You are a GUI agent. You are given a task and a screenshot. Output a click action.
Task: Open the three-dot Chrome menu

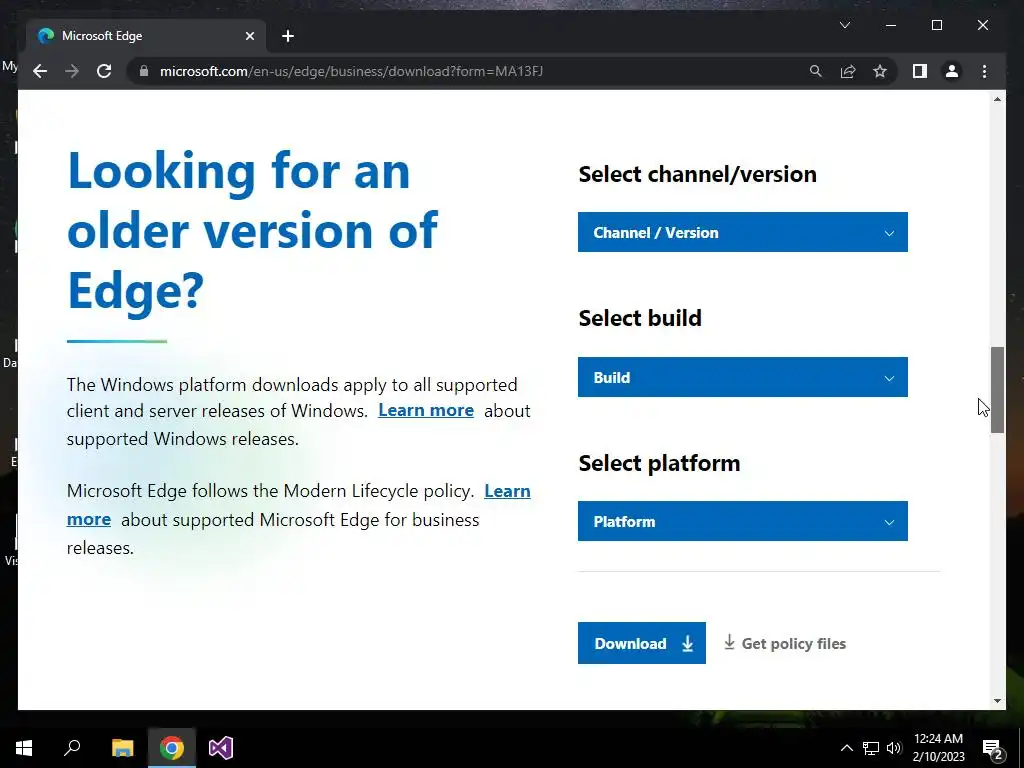click(984, 71)
